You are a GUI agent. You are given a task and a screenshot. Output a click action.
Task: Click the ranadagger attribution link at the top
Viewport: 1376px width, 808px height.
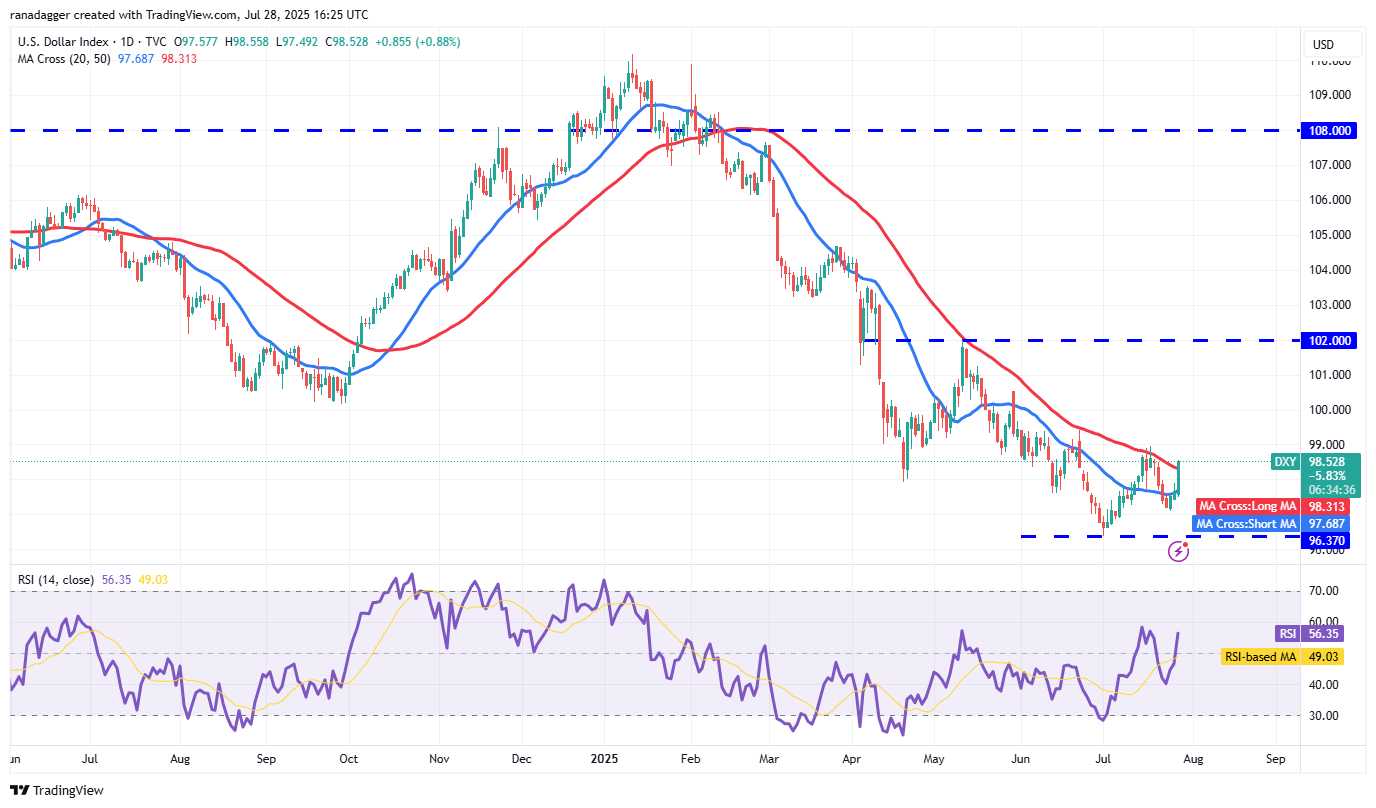[x=40, y=14]
